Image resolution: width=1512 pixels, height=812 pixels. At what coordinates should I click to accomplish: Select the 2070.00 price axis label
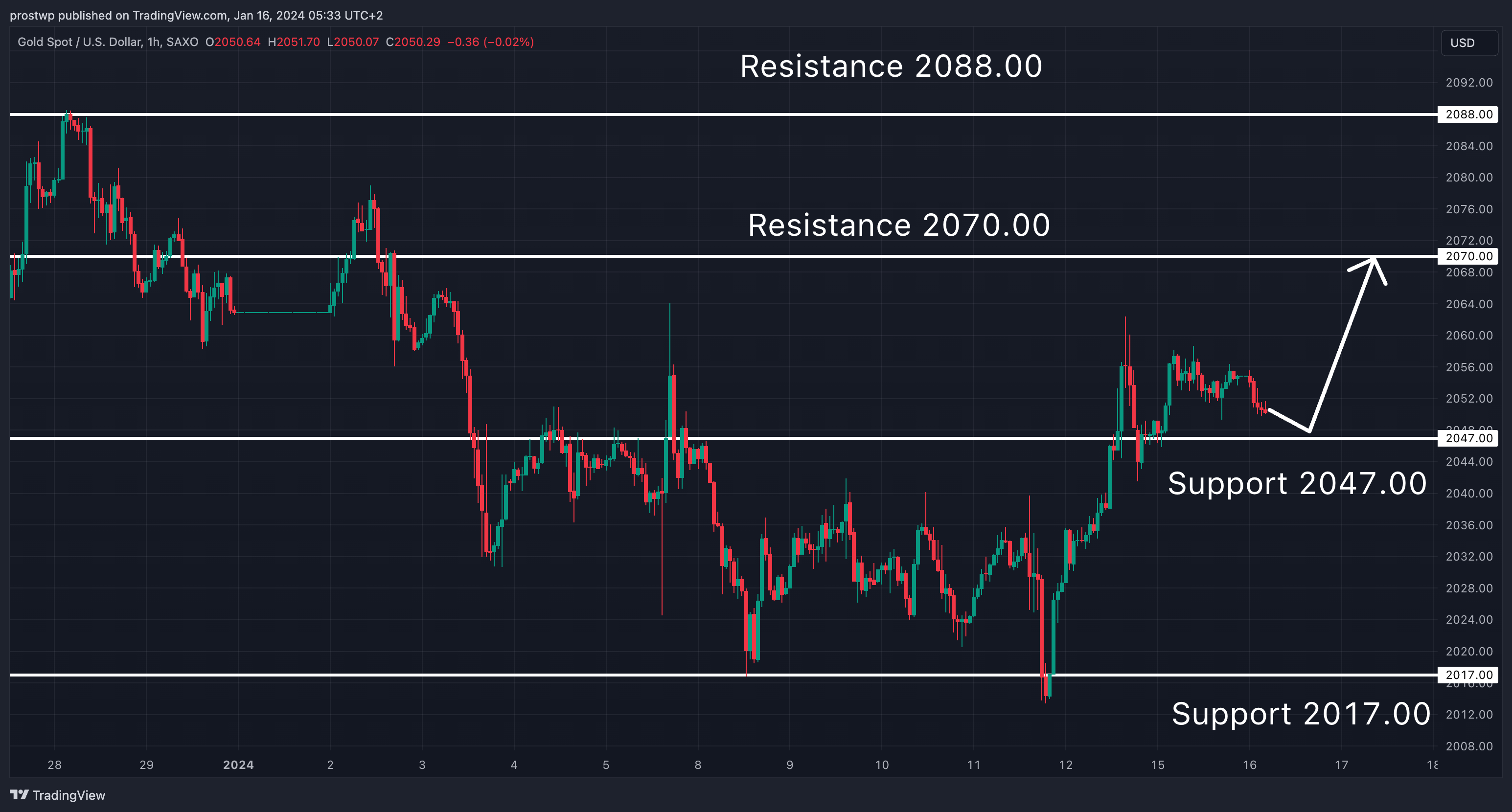click(x=1468, y=256)
